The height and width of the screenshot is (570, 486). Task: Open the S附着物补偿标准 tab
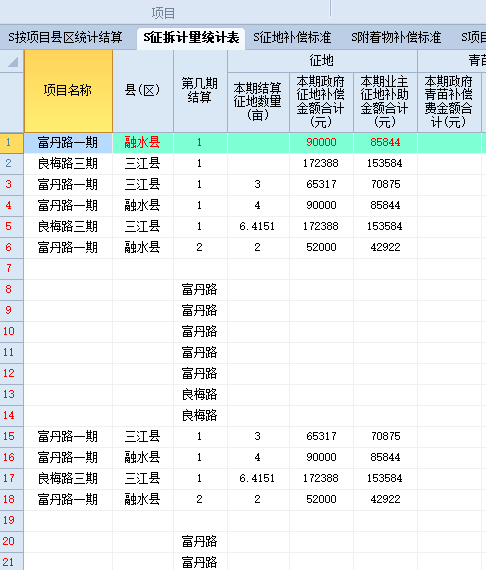tap(396, 37)
